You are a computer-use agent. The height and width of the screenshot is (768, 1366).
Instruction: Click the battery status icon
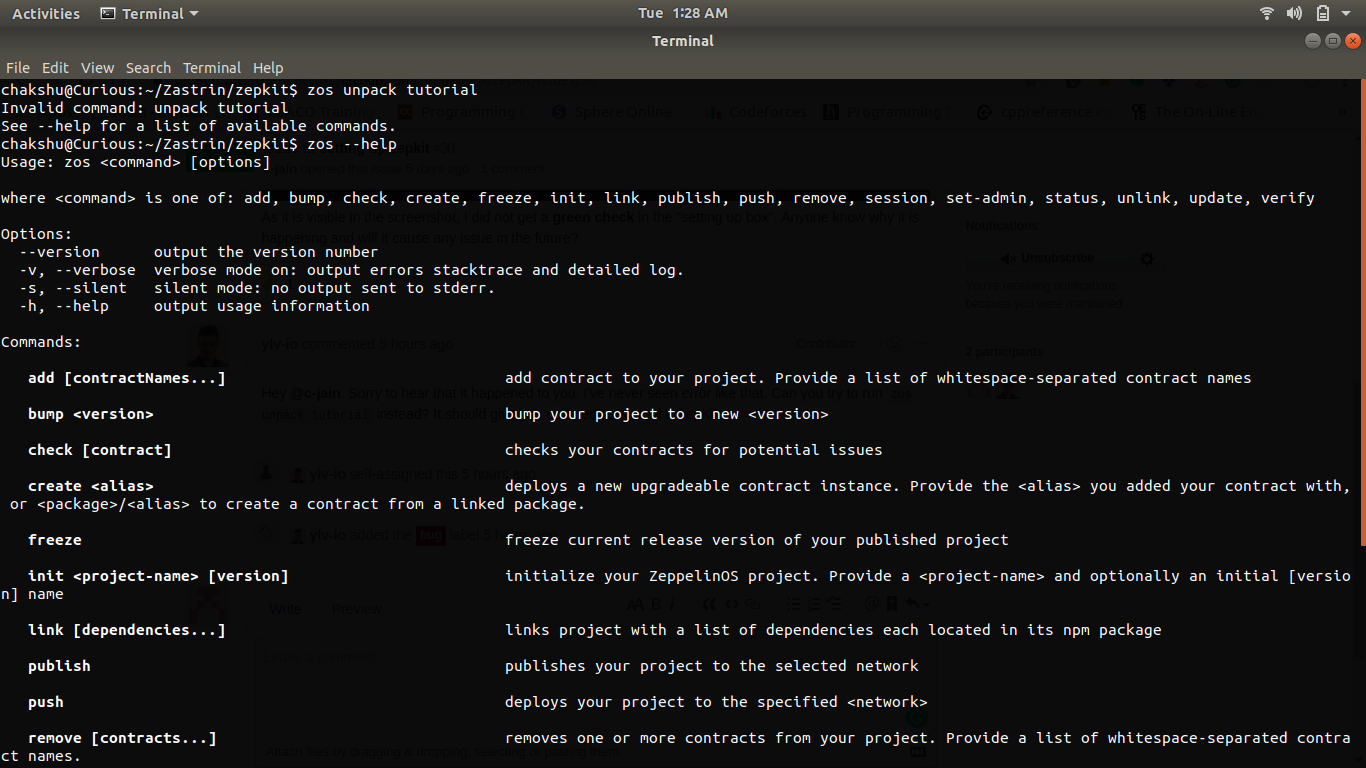(x=1323, y=13)
